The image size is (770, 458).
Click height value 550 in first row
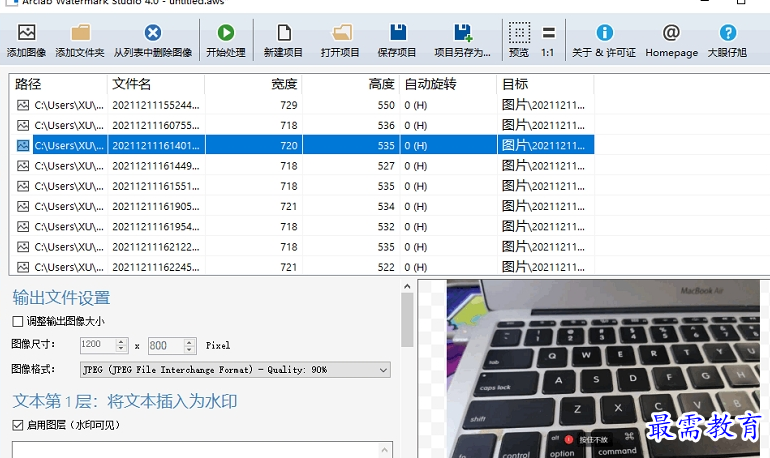386,105
